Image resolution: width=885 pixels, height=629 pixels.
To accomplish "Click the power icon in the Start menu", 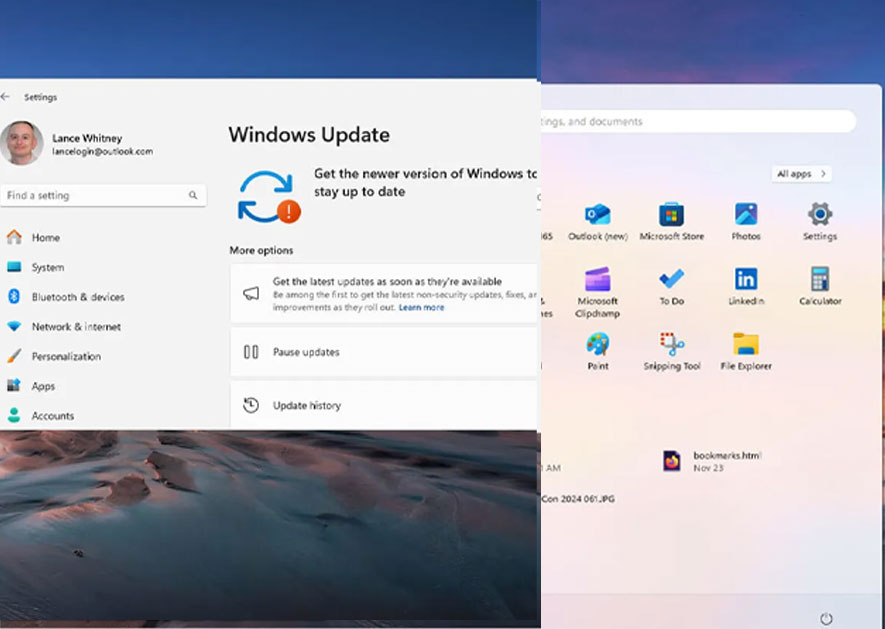I will 825,617.
